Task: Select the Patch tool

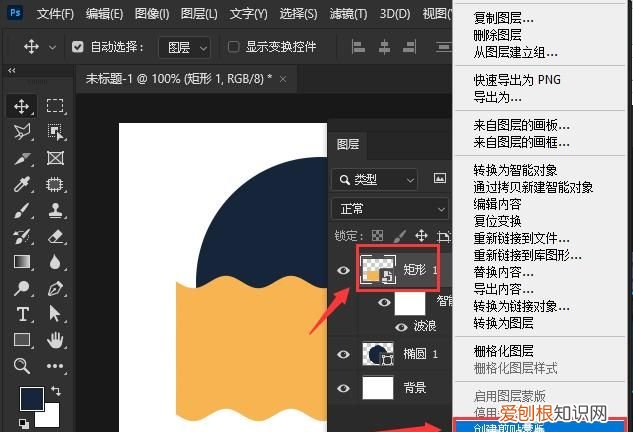Action: coord(55,185)
